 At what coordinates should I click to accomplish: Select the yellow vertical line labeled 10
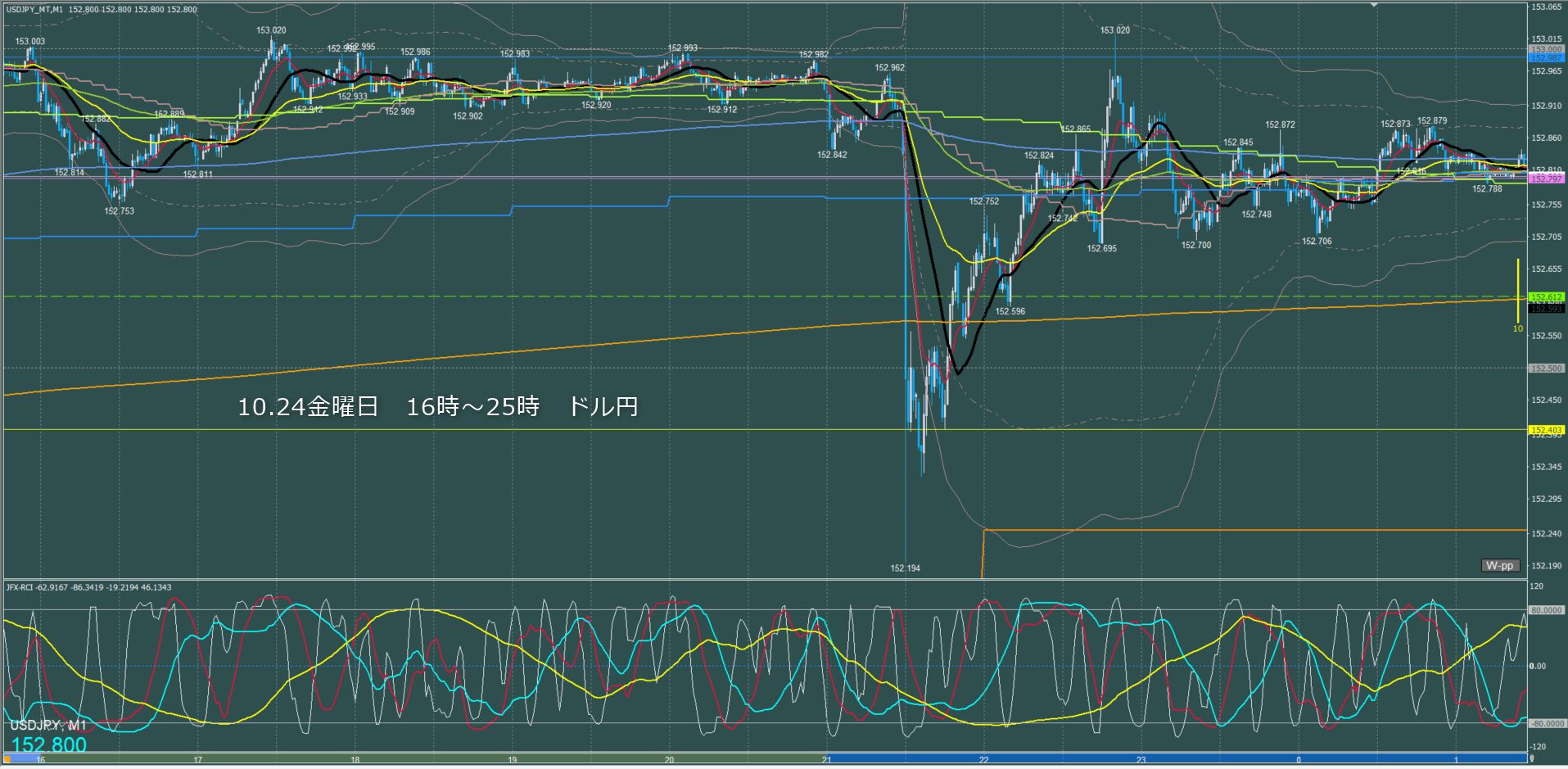click(1517, 291)
